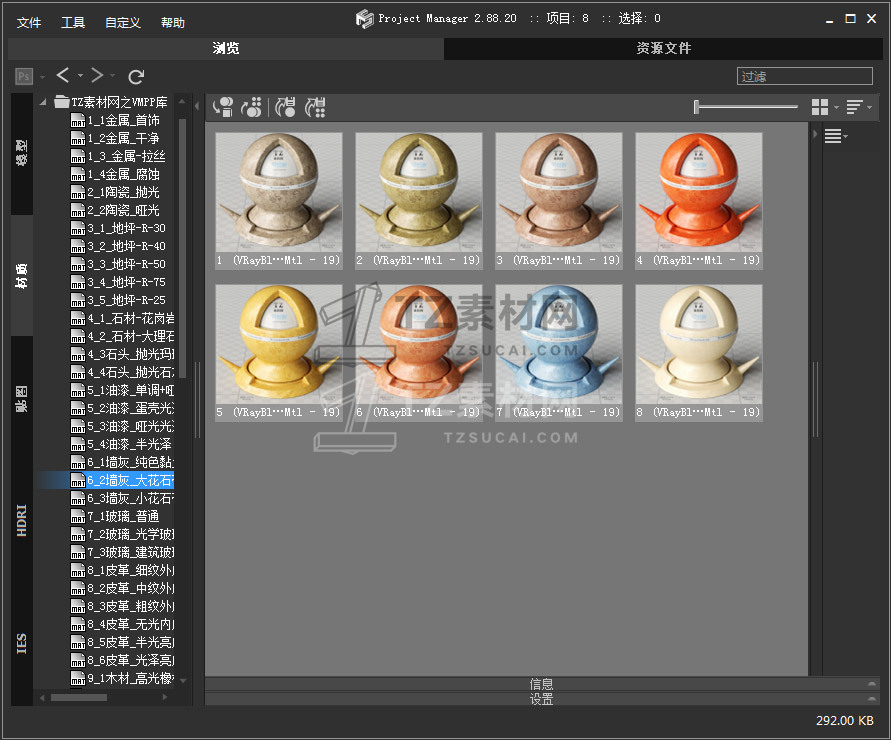Click the Photoshop Ps icon
Image resolution: width=891 pixels, height=740 pixels.
[x=24, y=76]
